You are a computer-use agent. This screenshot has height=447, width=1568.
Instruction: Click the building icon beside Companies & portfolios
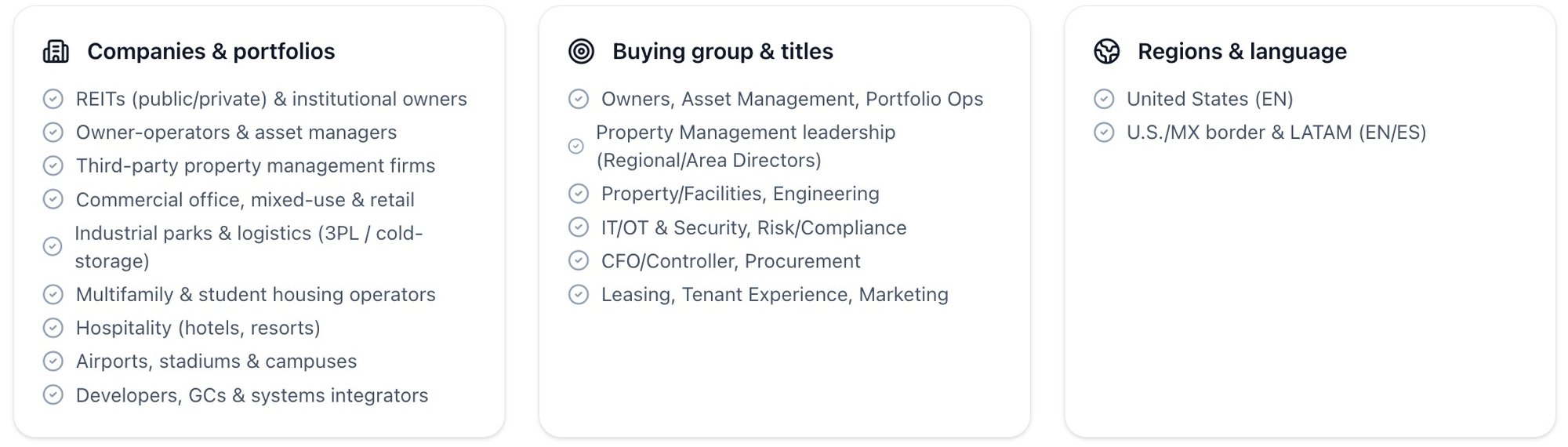point(56,52)
